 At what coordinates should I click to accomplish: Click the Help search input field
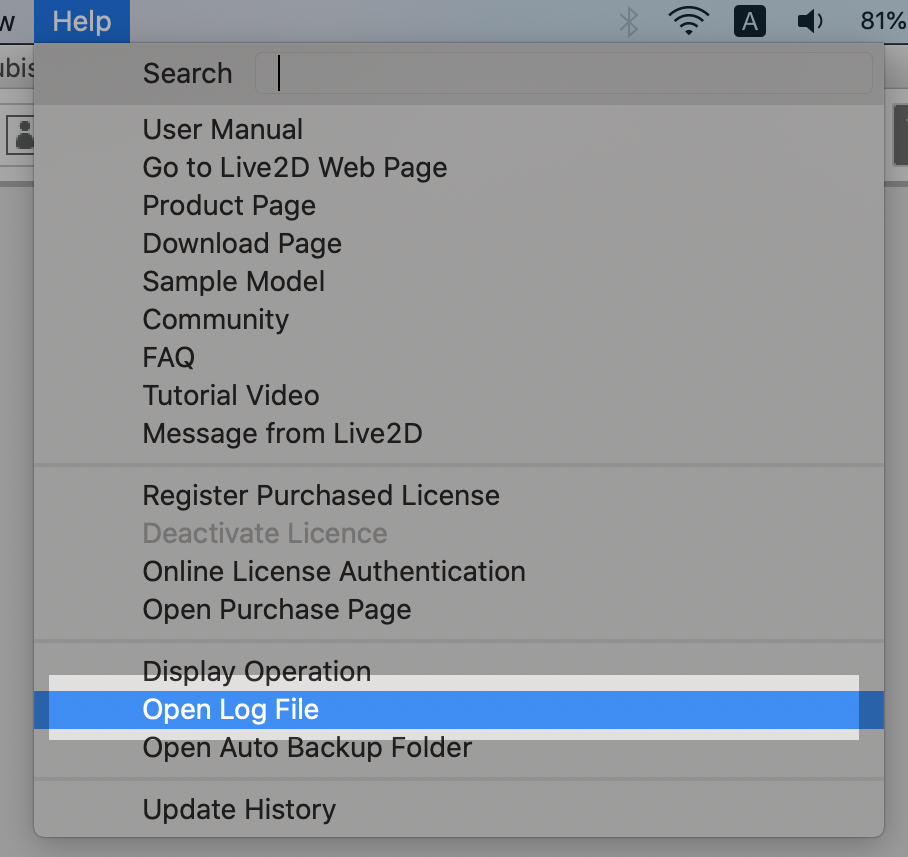(563, 73)
